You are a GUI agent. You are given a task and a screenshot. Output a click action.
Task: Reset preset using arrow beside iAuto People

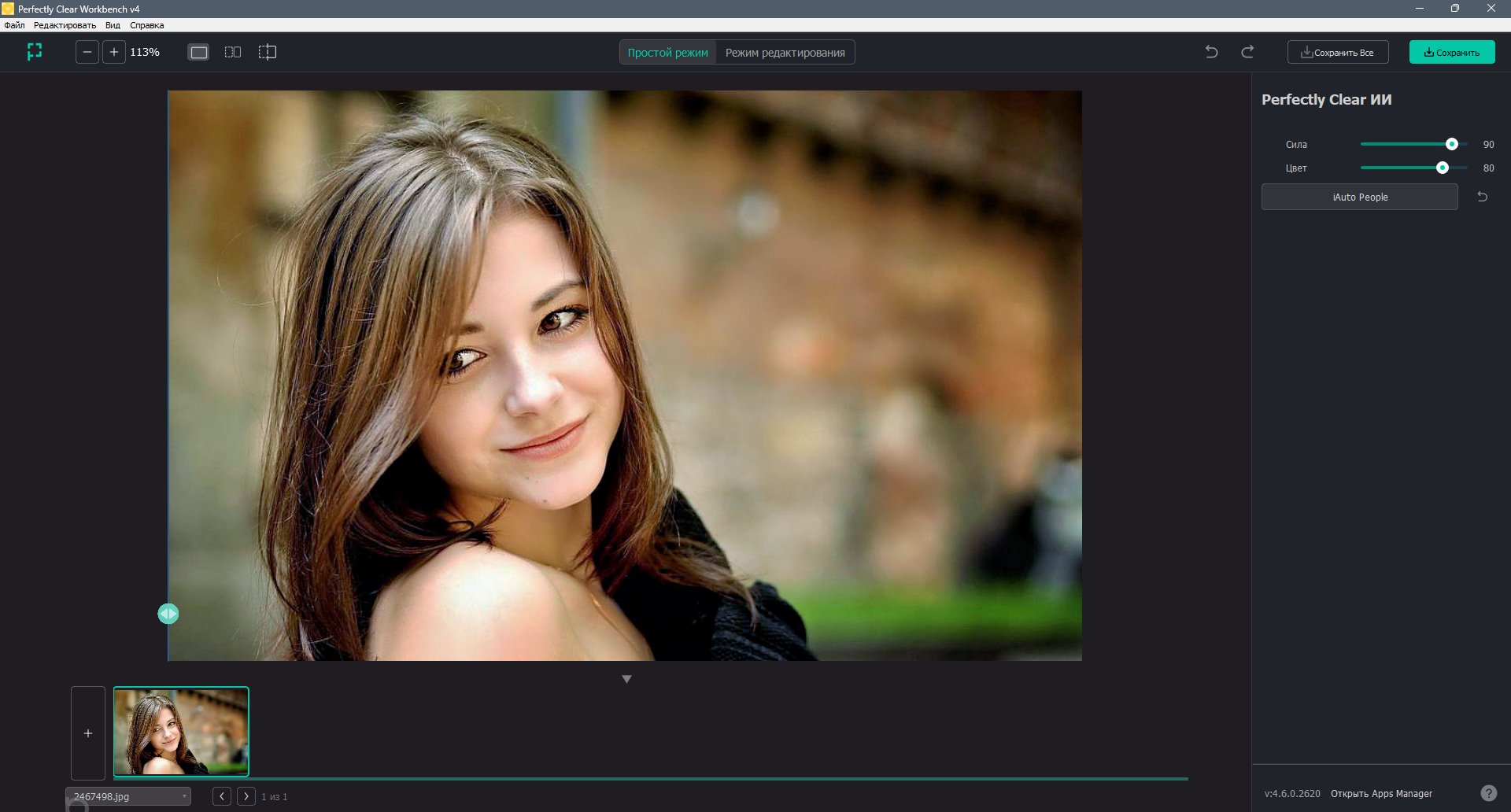pyautogui.click(x=1482, y=197)
